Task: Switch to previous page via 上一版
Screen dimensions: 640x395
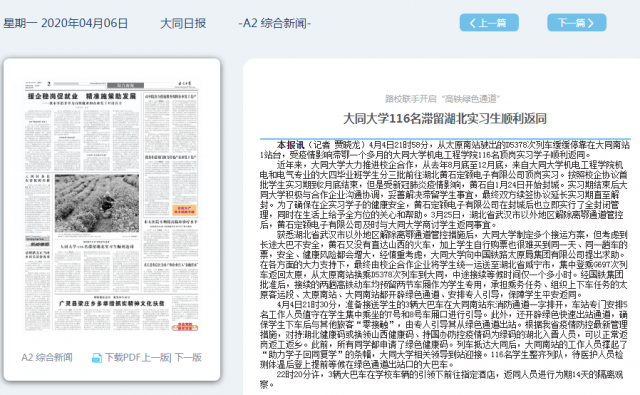Action: pyautogui.click(x=156, y=358)
